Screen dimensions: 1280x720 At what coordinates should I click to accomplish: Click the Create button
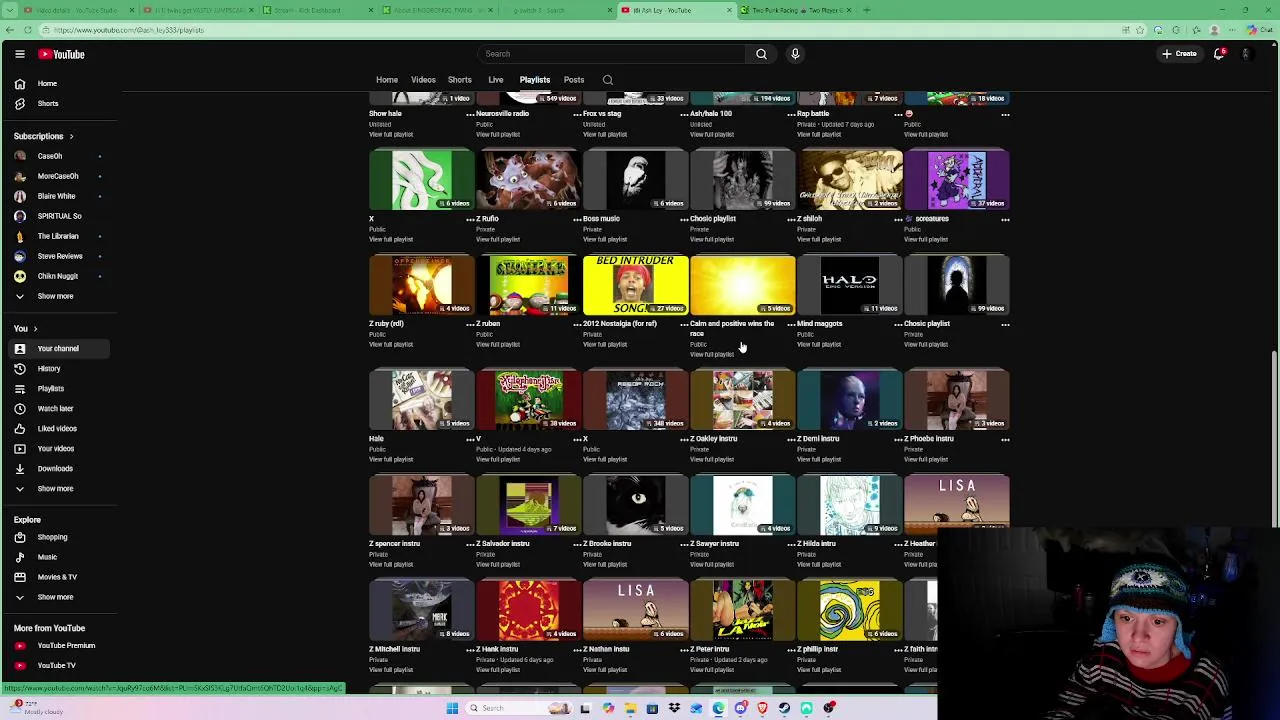(x=1179, y=54)
